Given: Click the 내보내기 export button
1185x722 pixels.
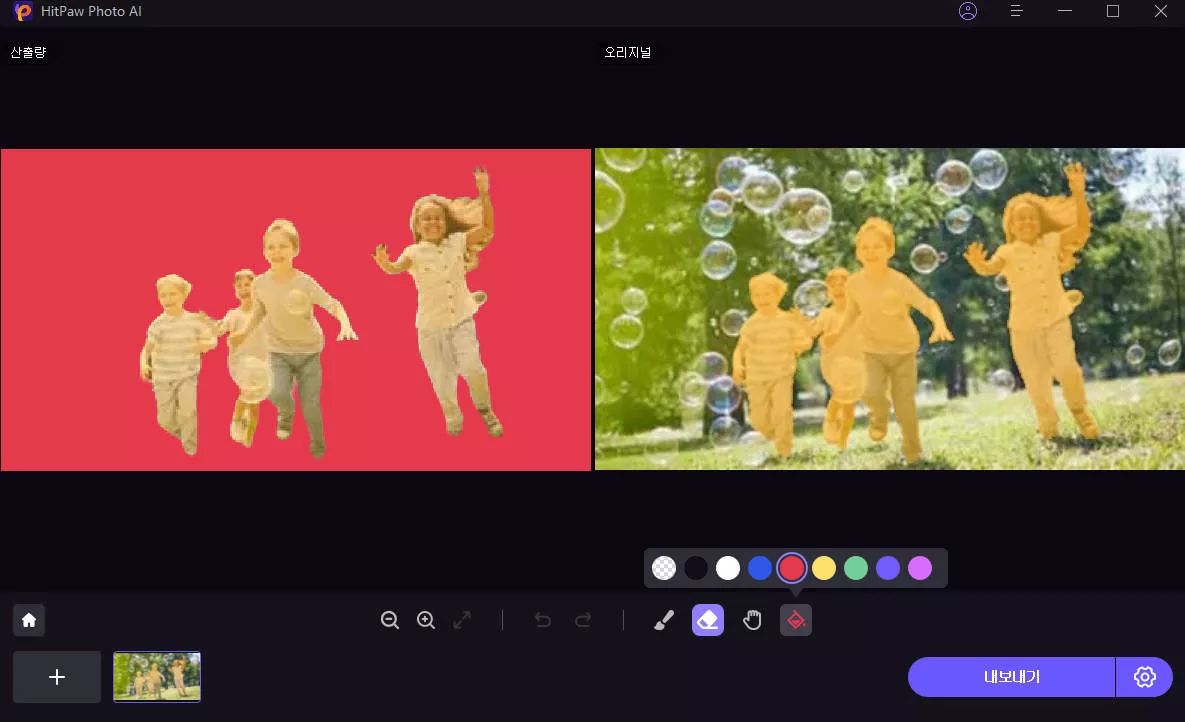Looking at the screenshot, I should tap(1011, 677).
